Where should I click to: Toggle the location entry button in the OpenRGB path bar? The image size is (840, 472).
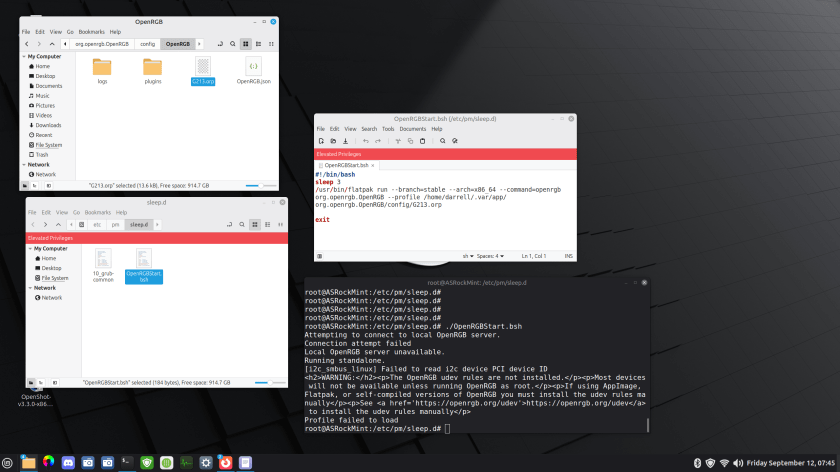point(218,44)
